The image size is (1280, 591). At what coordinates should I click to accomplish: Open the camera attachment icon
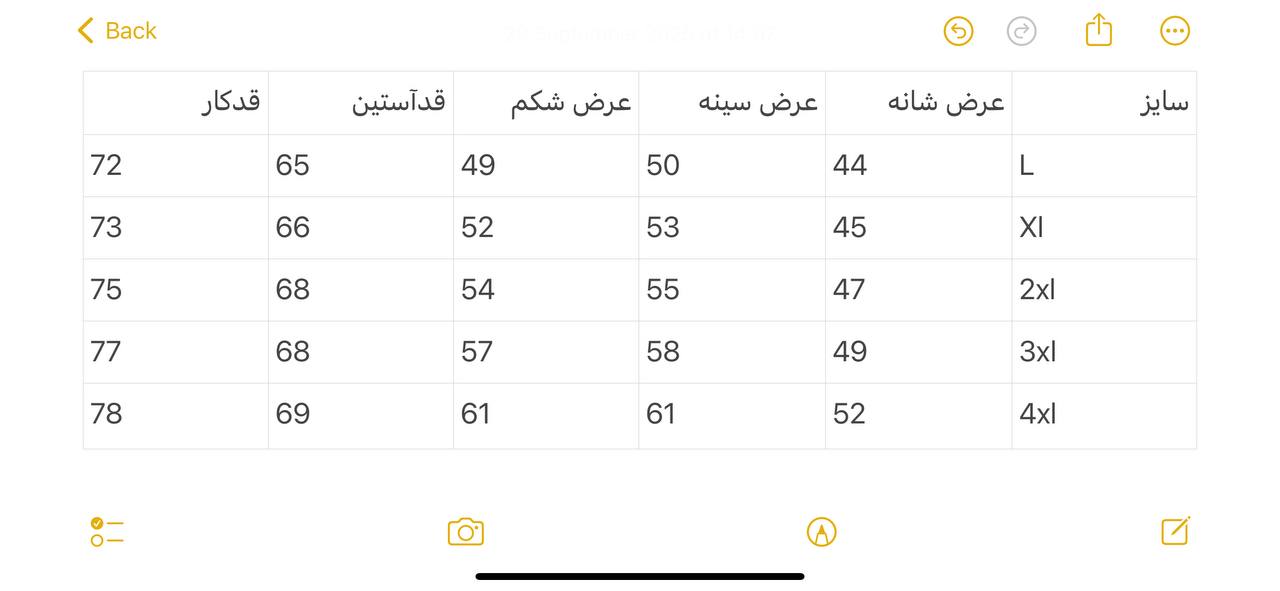tap(466, 531)
